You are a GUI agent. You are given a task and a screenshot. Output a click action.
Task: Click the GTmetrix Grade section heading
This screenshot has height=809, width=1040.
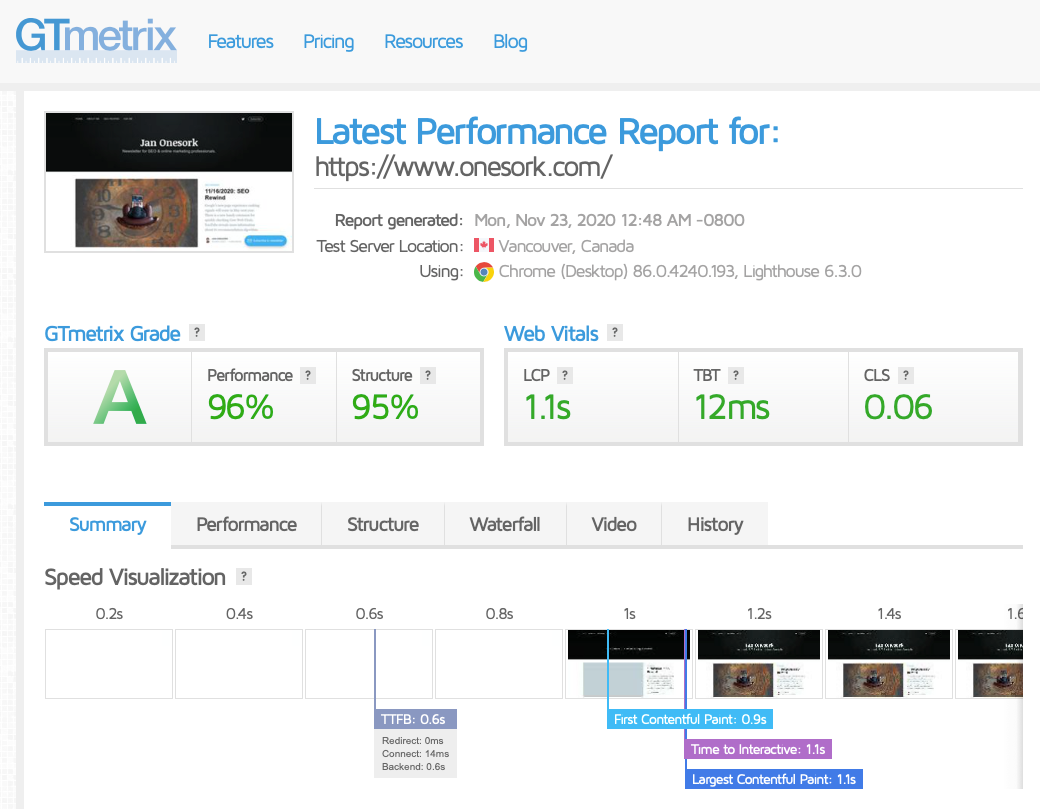tap(112, 334)
